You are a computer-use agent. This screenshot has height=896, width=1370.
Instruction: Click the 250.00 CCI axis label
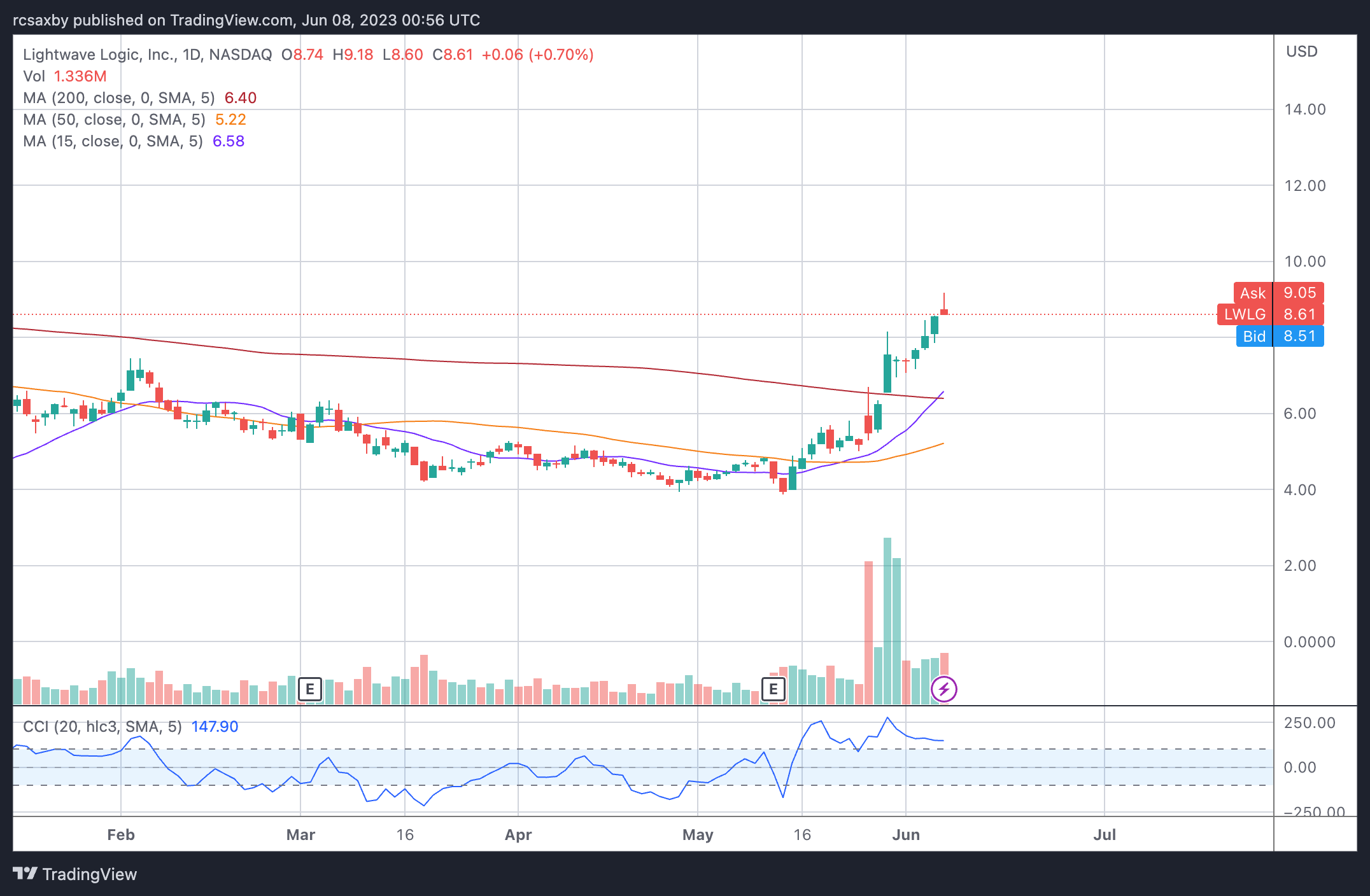pos(1310,723)
